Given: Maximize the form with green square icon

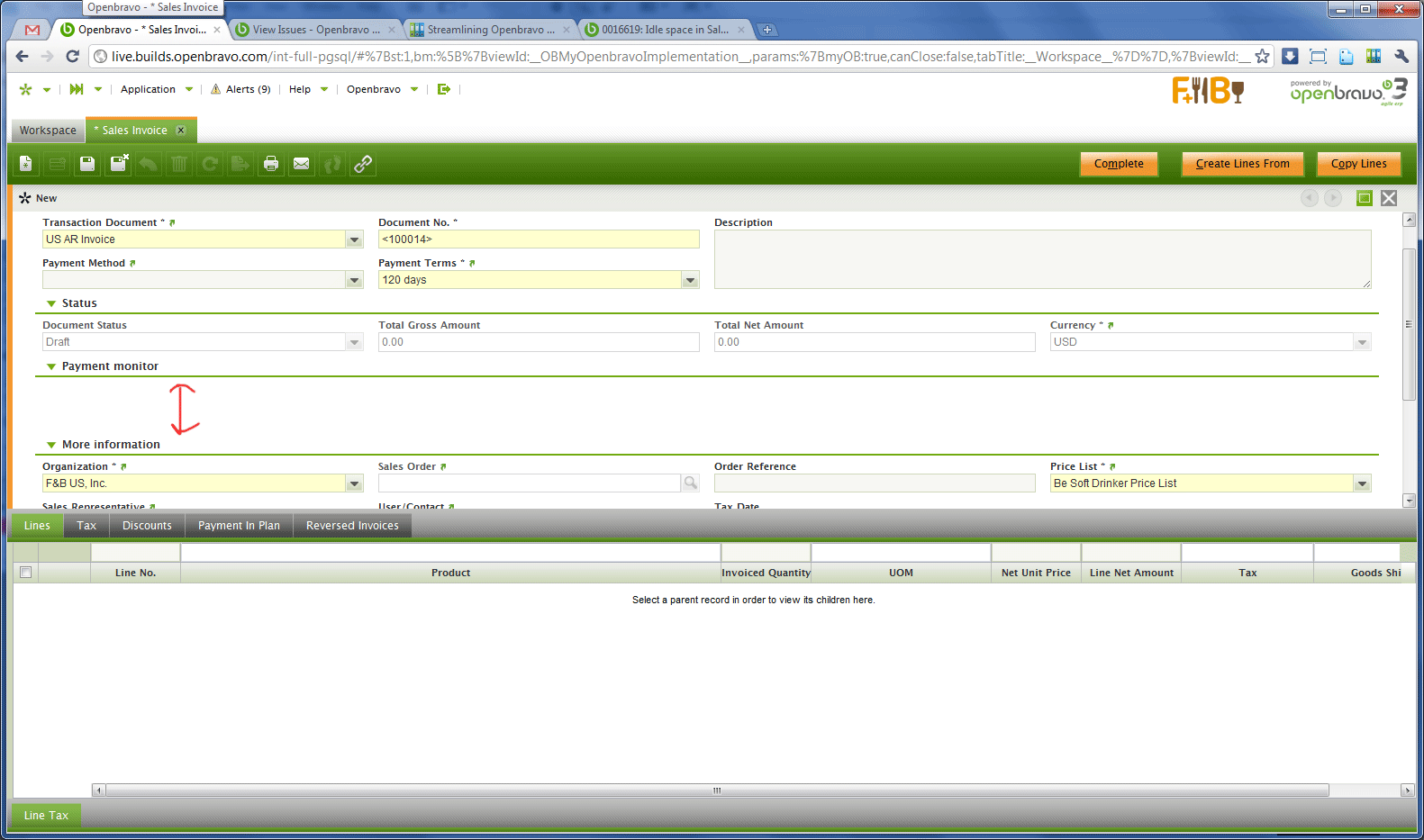Looking at the screenshot, I should [x=1365, y=198].
